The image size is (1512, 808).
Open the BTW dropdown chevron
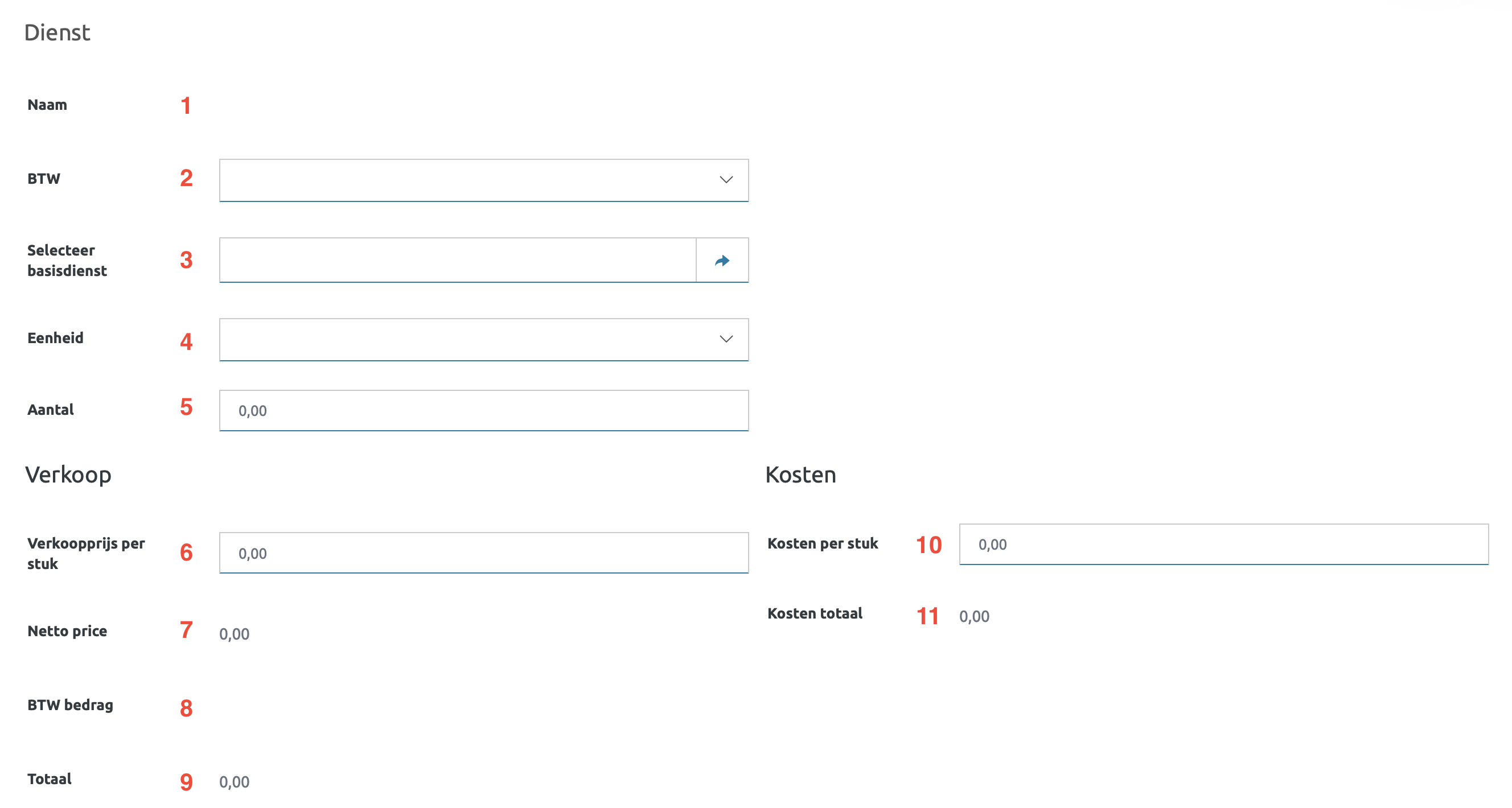pyautogui.click(x=725, y=180)
